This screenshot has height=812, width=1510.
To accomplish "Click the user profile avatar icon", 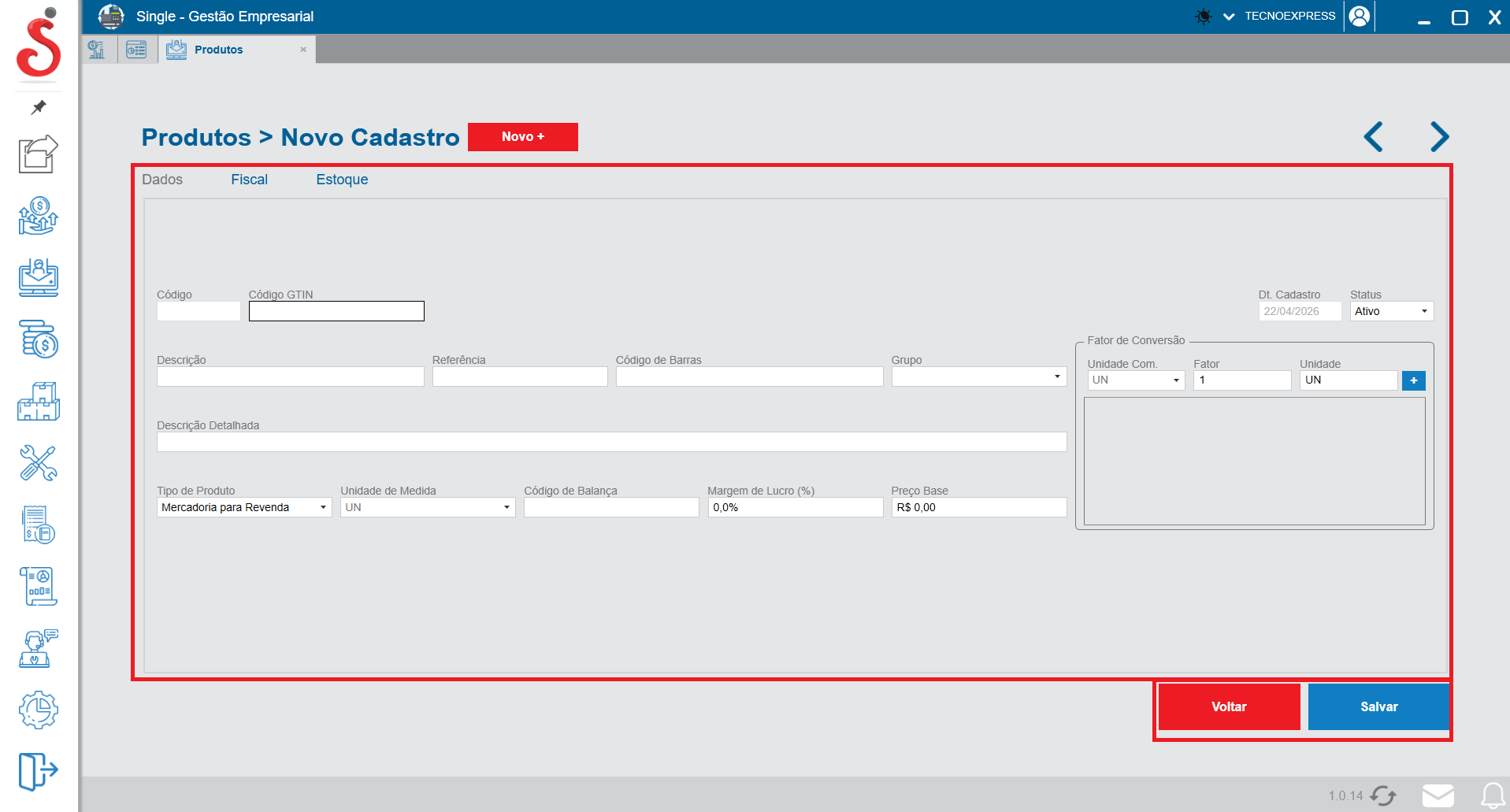I will (x=1360, y=17).
